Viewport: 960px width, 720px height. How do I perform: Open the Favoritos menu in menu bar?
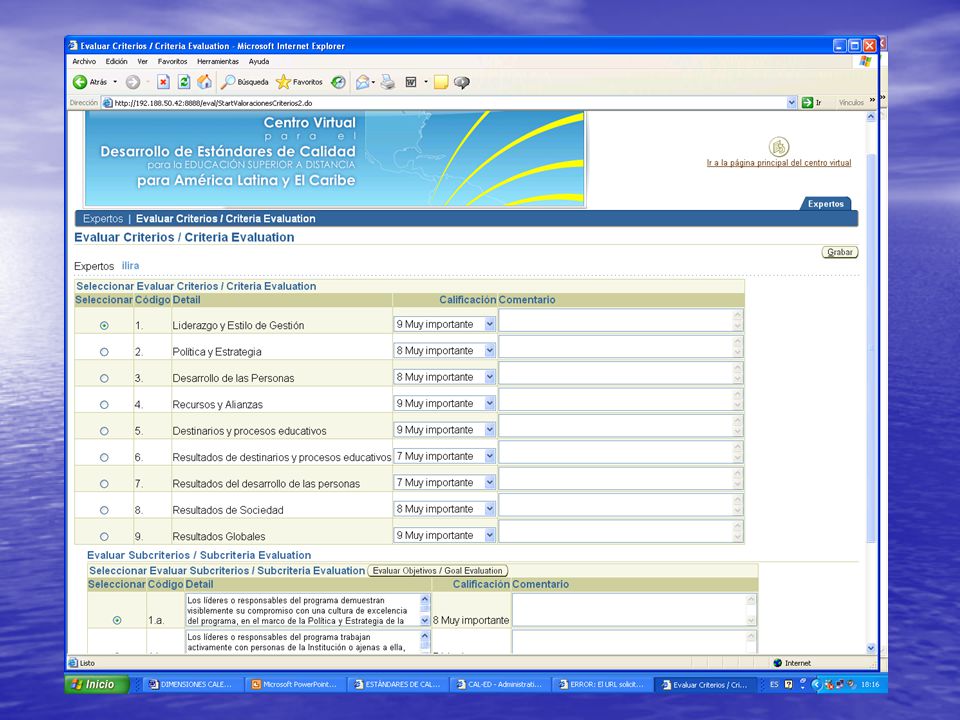(173, 61)
